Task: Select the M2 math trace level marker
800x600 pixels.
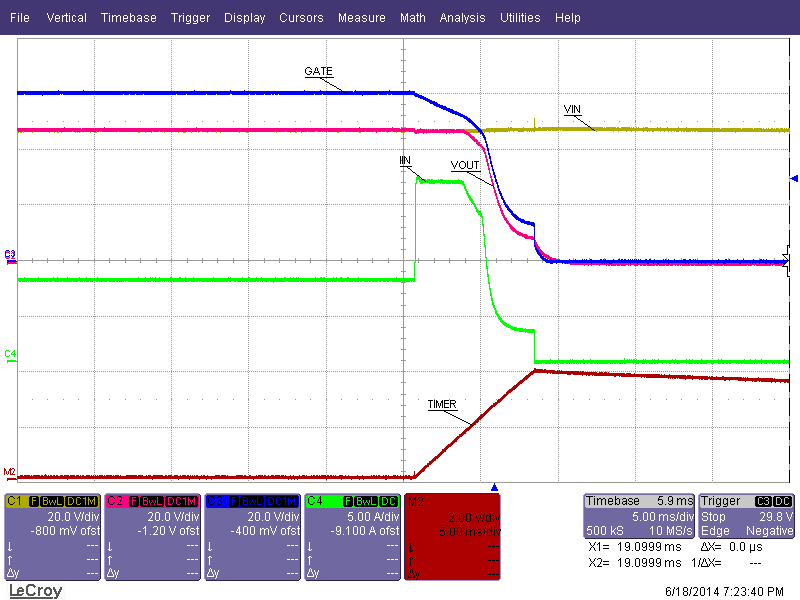Action: point(9,472)
